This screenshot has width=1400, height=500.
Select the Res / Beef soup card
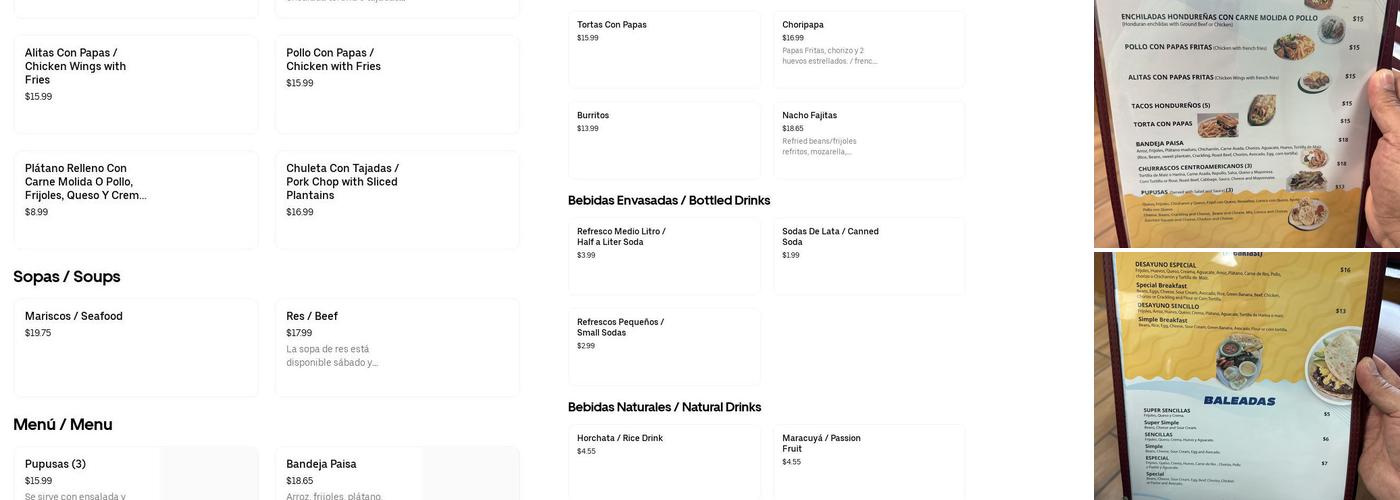tap(396, 347)
